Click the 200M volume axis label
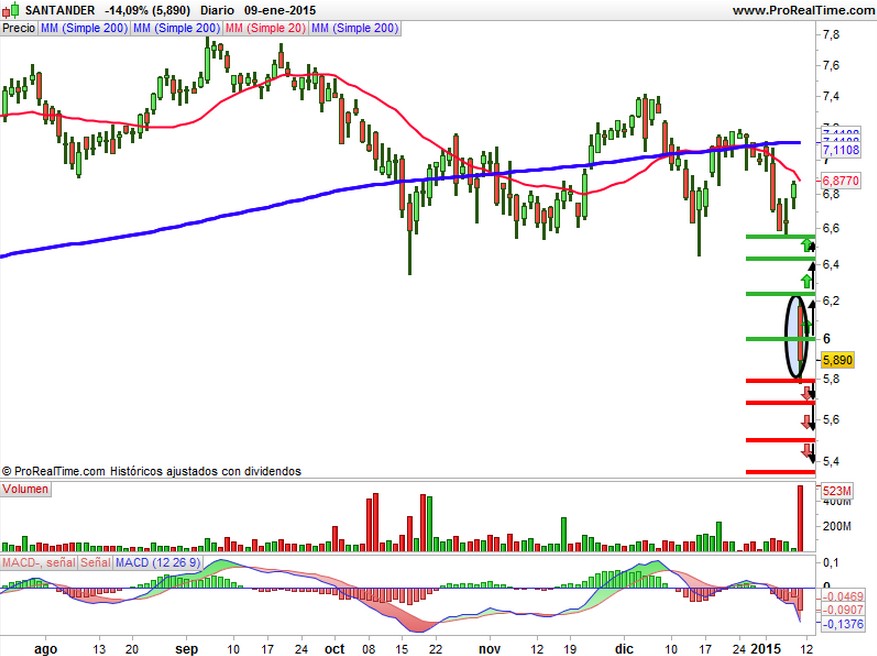 [837, 526]
